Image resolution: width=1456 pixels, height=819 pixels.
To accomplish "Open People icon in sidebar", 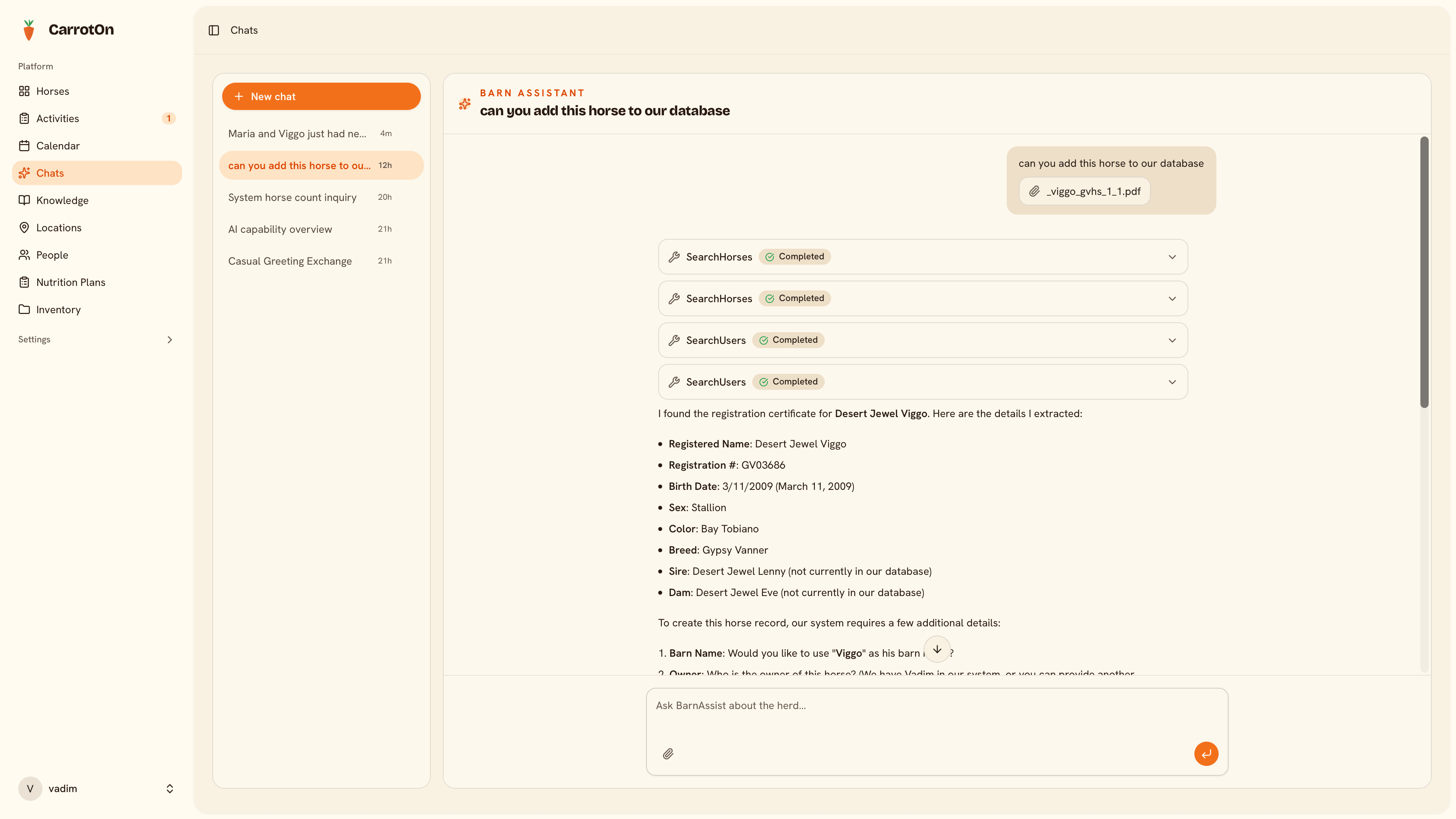I will pos(24,255).
